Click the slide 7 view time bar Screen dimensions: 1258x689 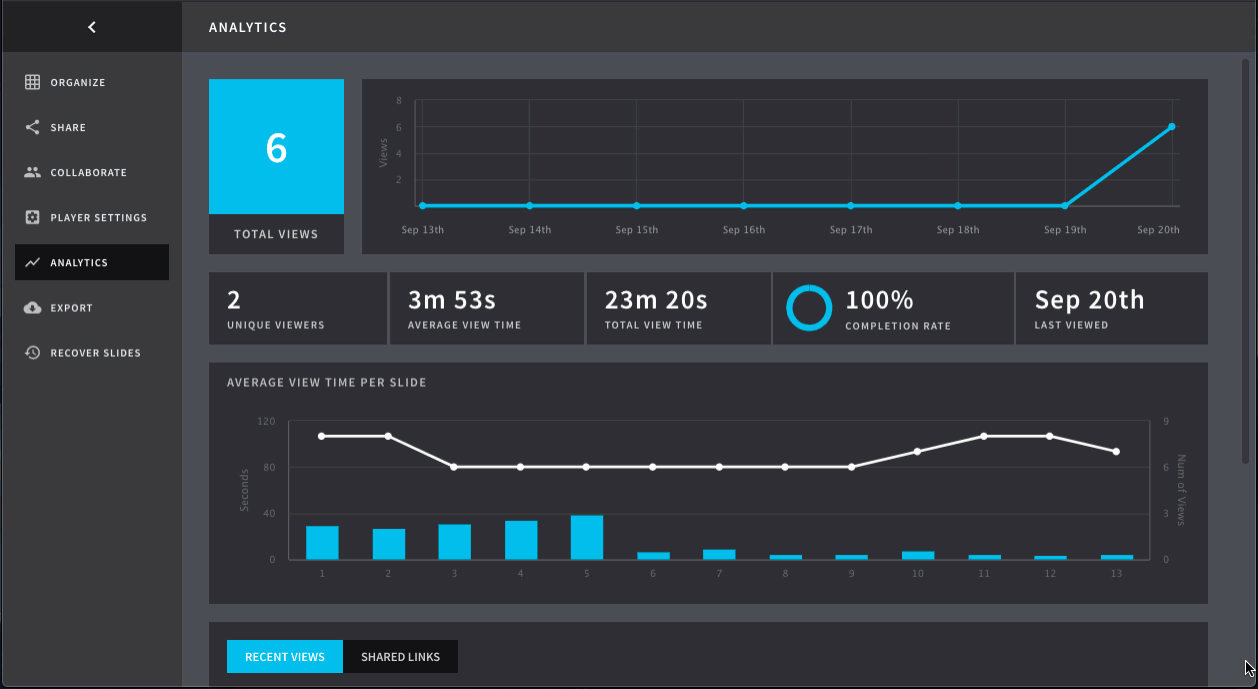pyautogui.click(x=719, y=555)
